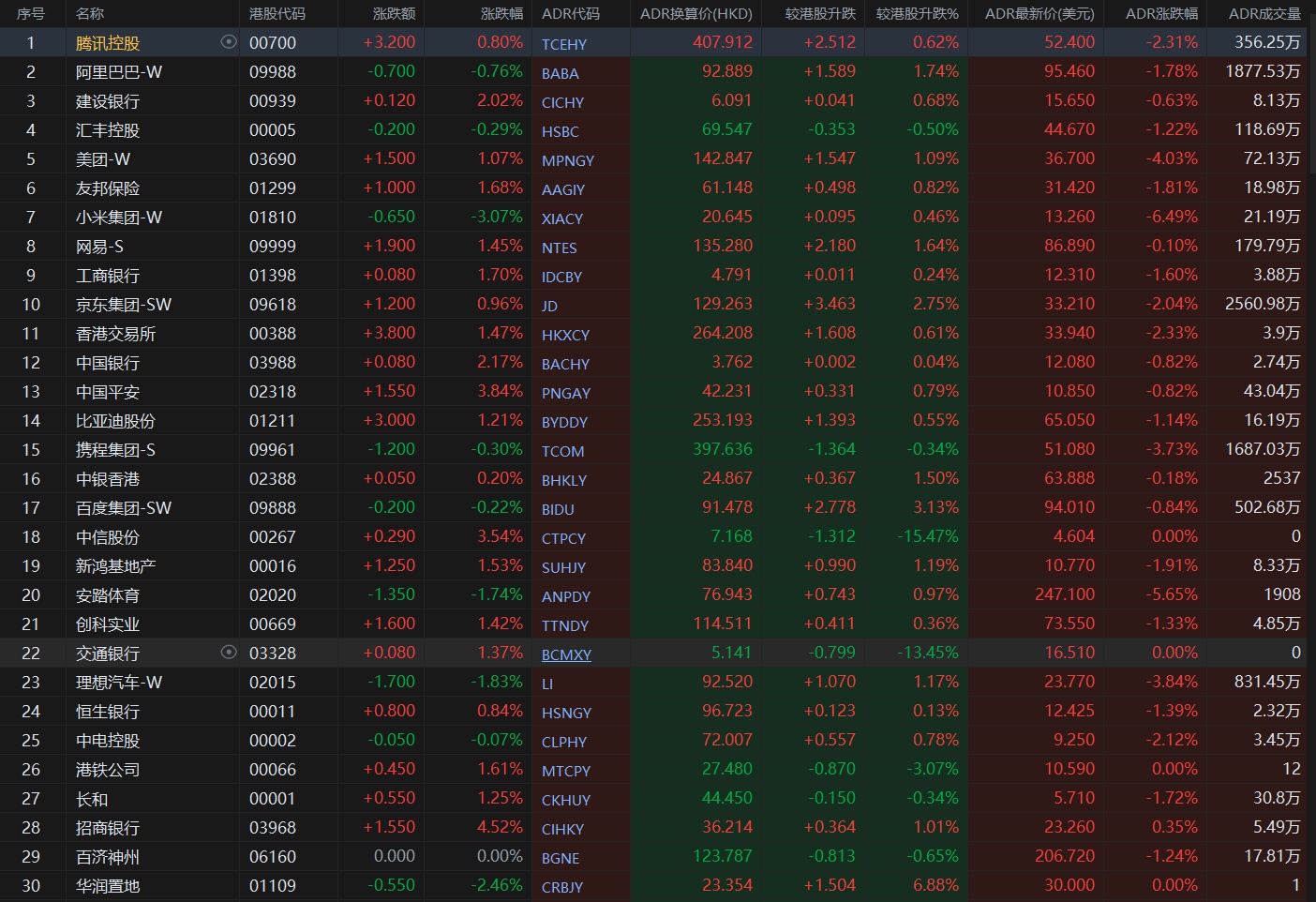This screenshot has width=1316, height=902.
Task: Click the circle icon beside 腾讯控股
Action: [228, 42]
